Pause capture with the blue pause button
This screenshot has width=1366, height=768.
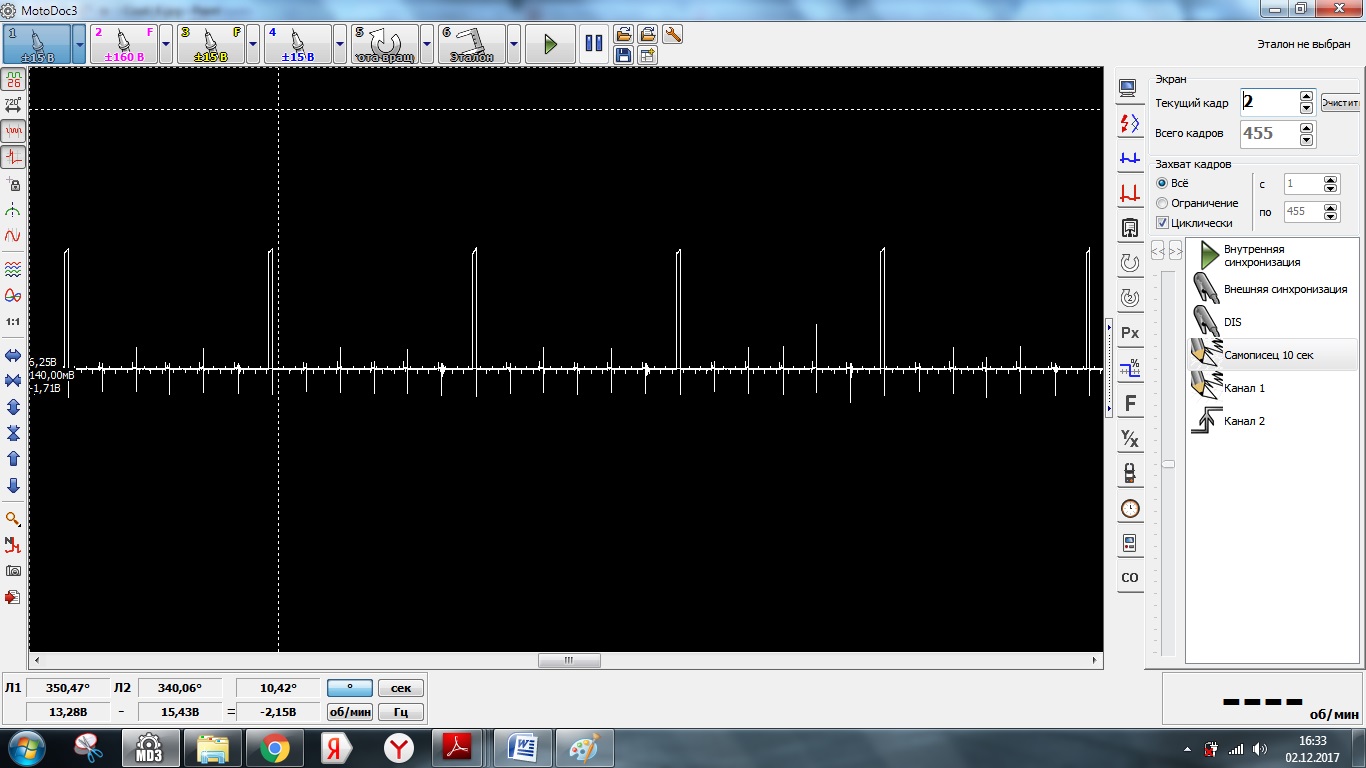[594, 44]
